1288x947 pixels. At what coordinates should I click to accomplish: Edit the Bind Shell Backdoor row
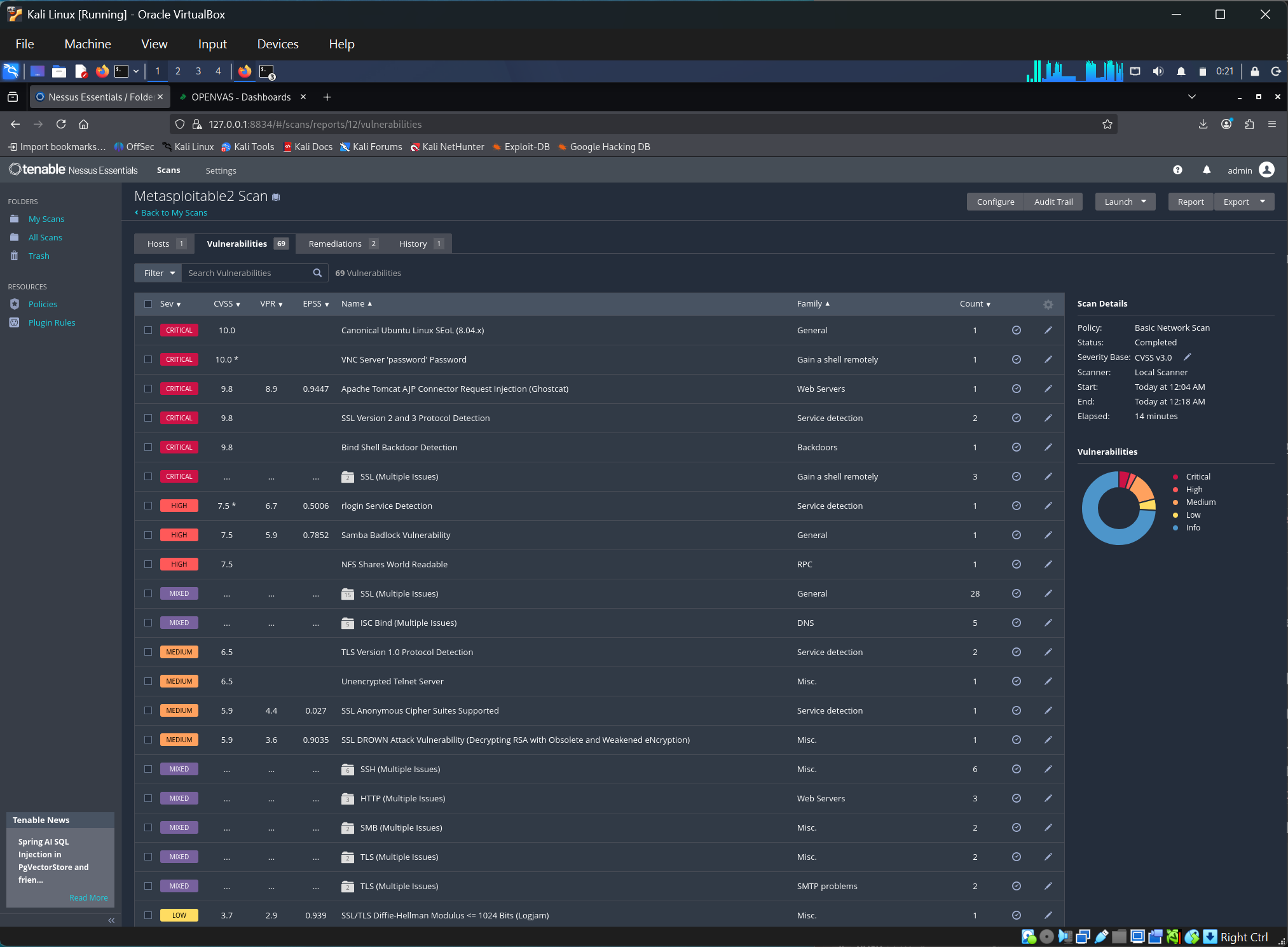pyautogui.click(x=1048, y=447)
